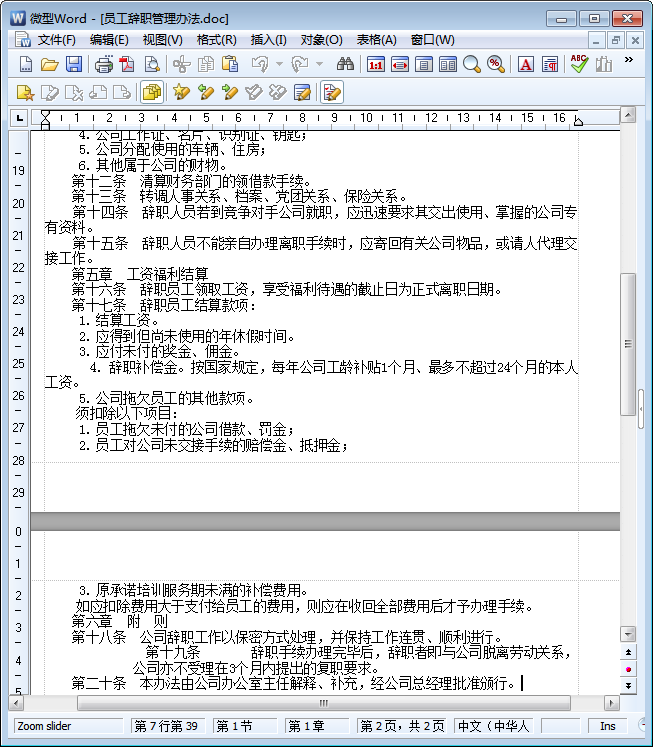Open tab stop type selector L

(x=19, y=118)
